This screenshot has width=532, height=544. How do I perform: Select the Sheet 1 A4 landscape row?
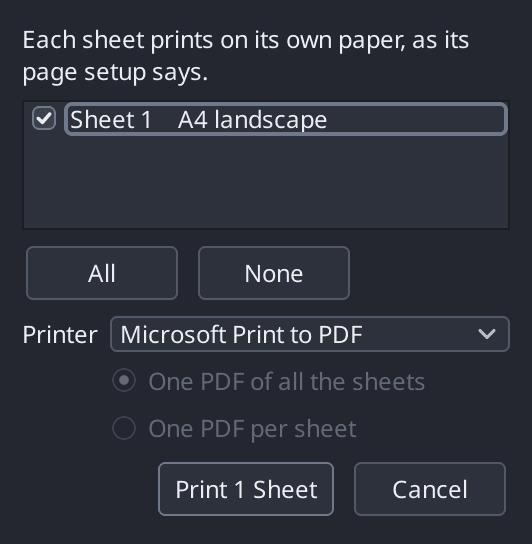(286, 119)
